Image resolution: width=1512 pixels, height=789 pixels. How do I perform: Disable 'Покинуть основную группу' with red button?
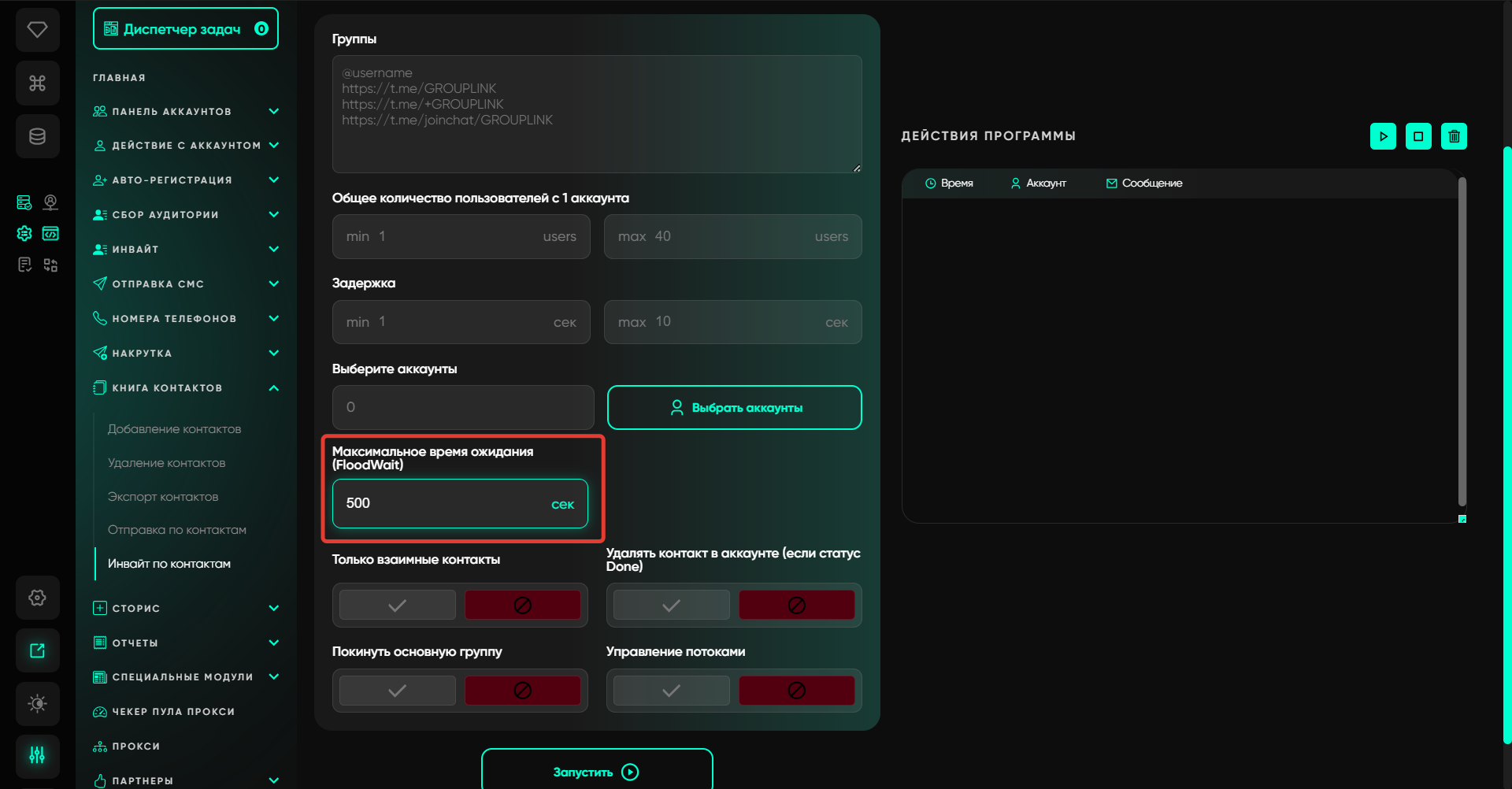pyautogui.click(x=522, y=691)
